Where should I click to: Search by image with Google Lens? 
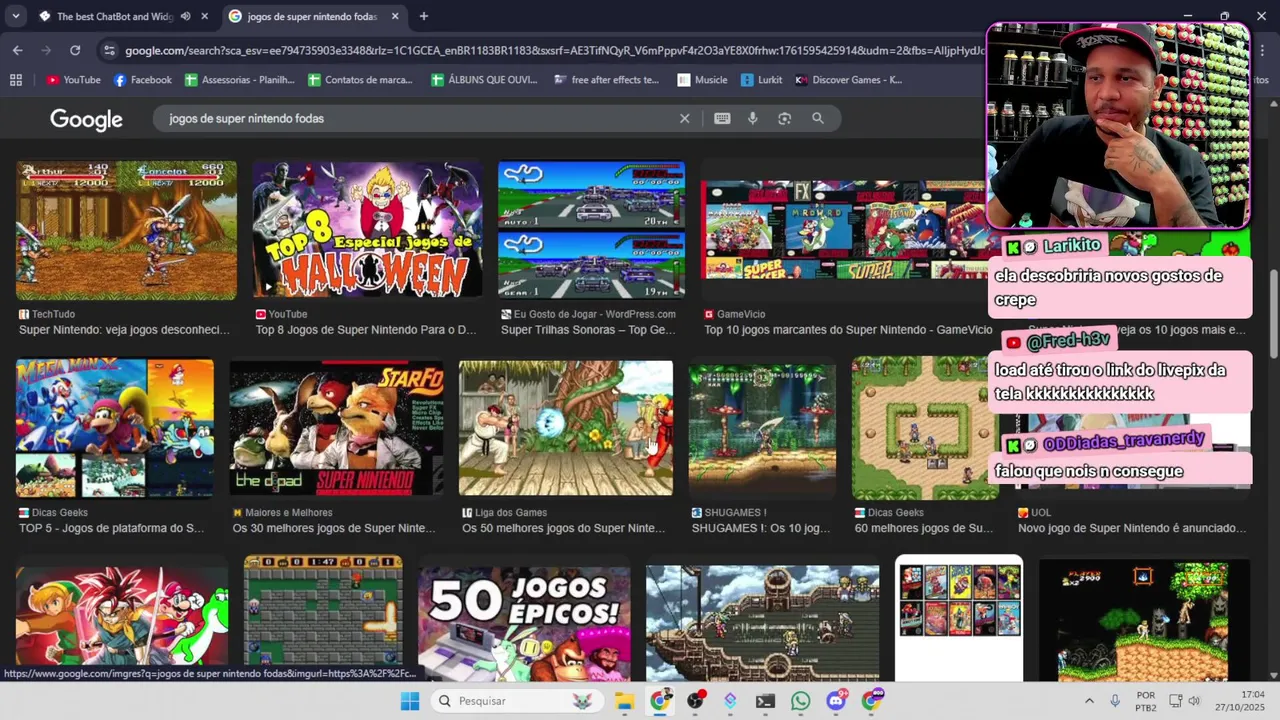pyautogui.click(x=785, y=118)
